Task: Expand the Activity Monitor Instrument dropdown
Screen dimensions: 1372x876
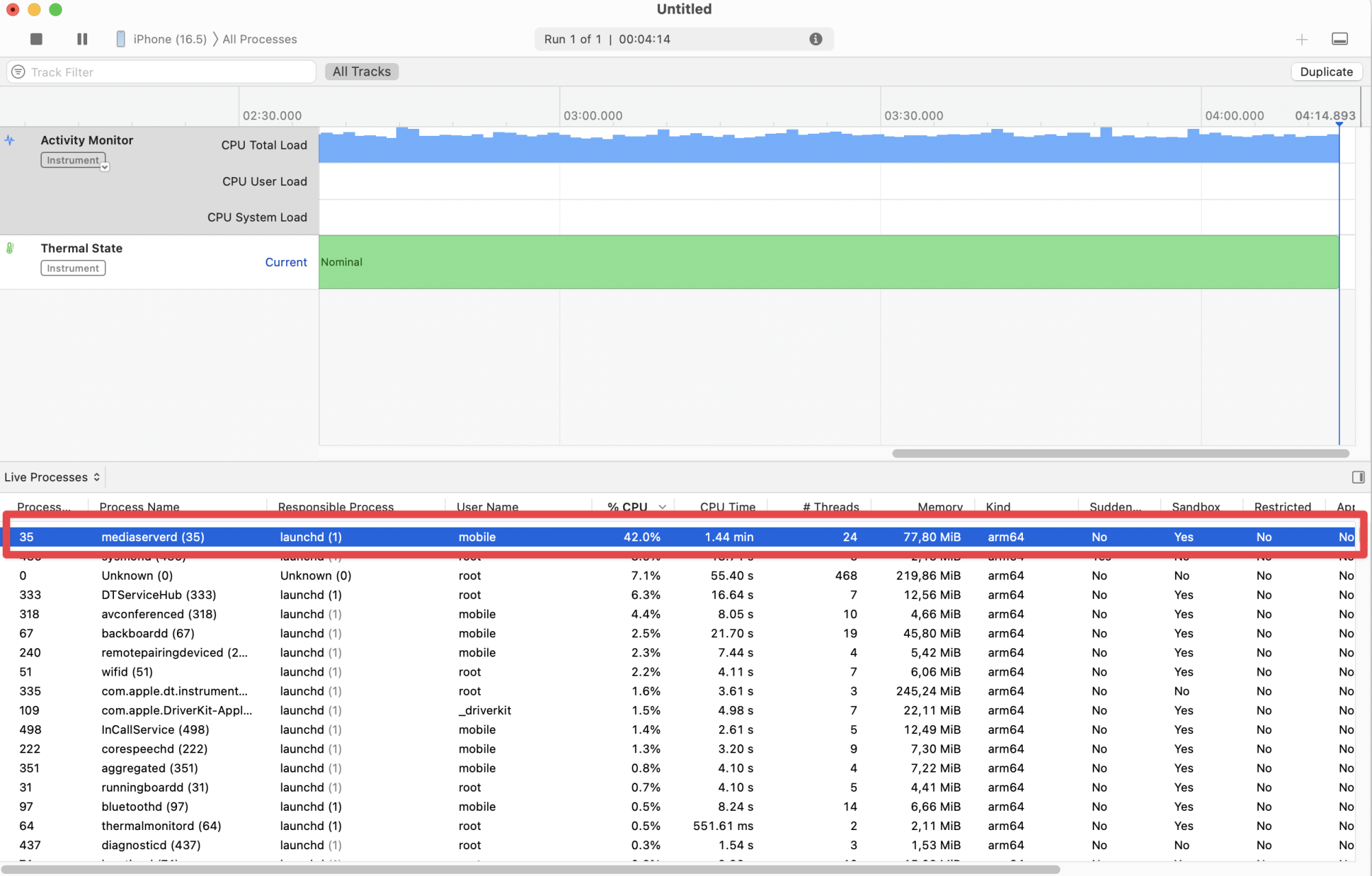Action: pos(104,167)
